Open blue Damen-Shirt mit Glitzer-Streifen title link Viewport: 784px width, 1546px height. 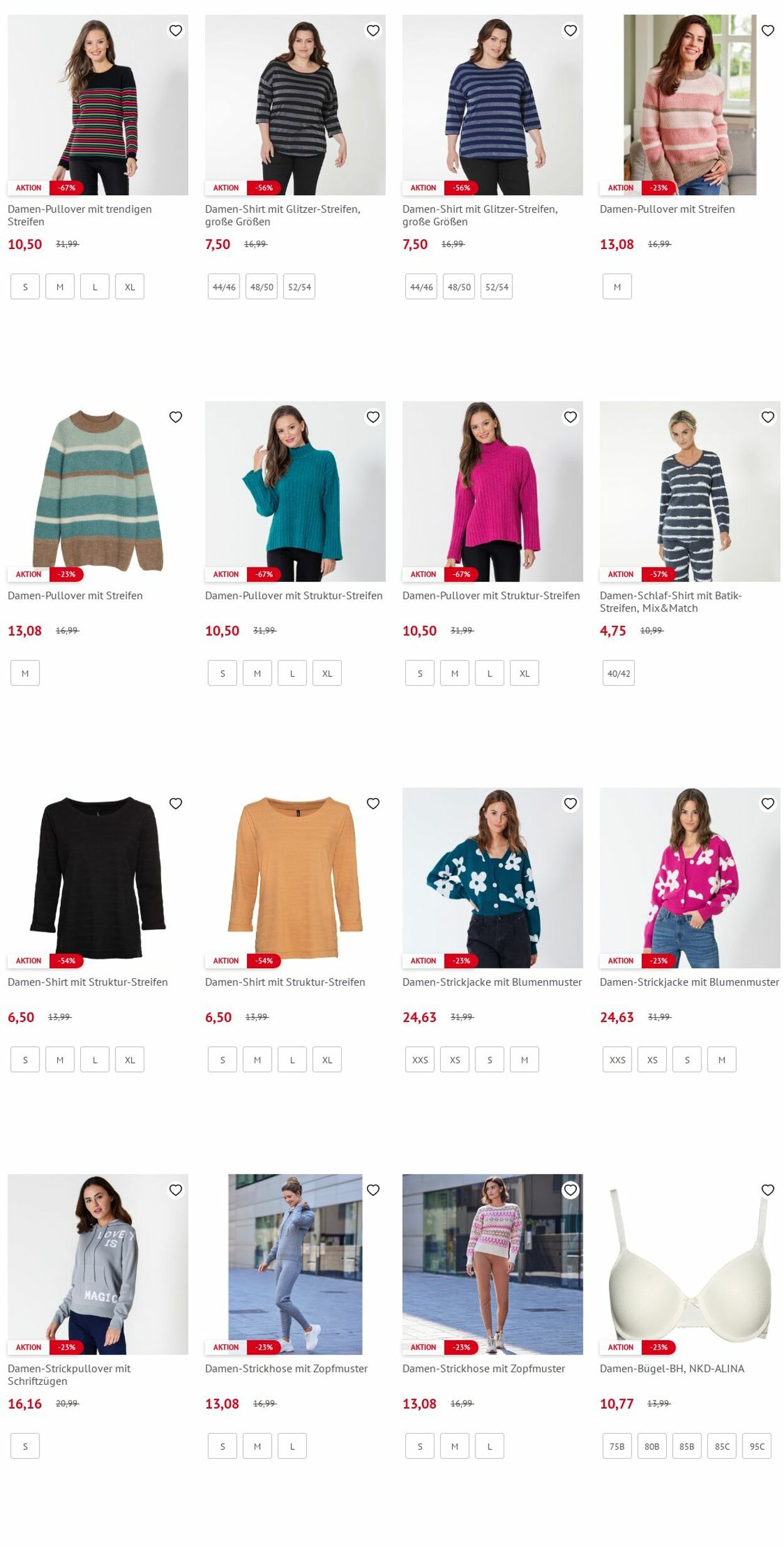pyautogui.click(x=480, y=215)
